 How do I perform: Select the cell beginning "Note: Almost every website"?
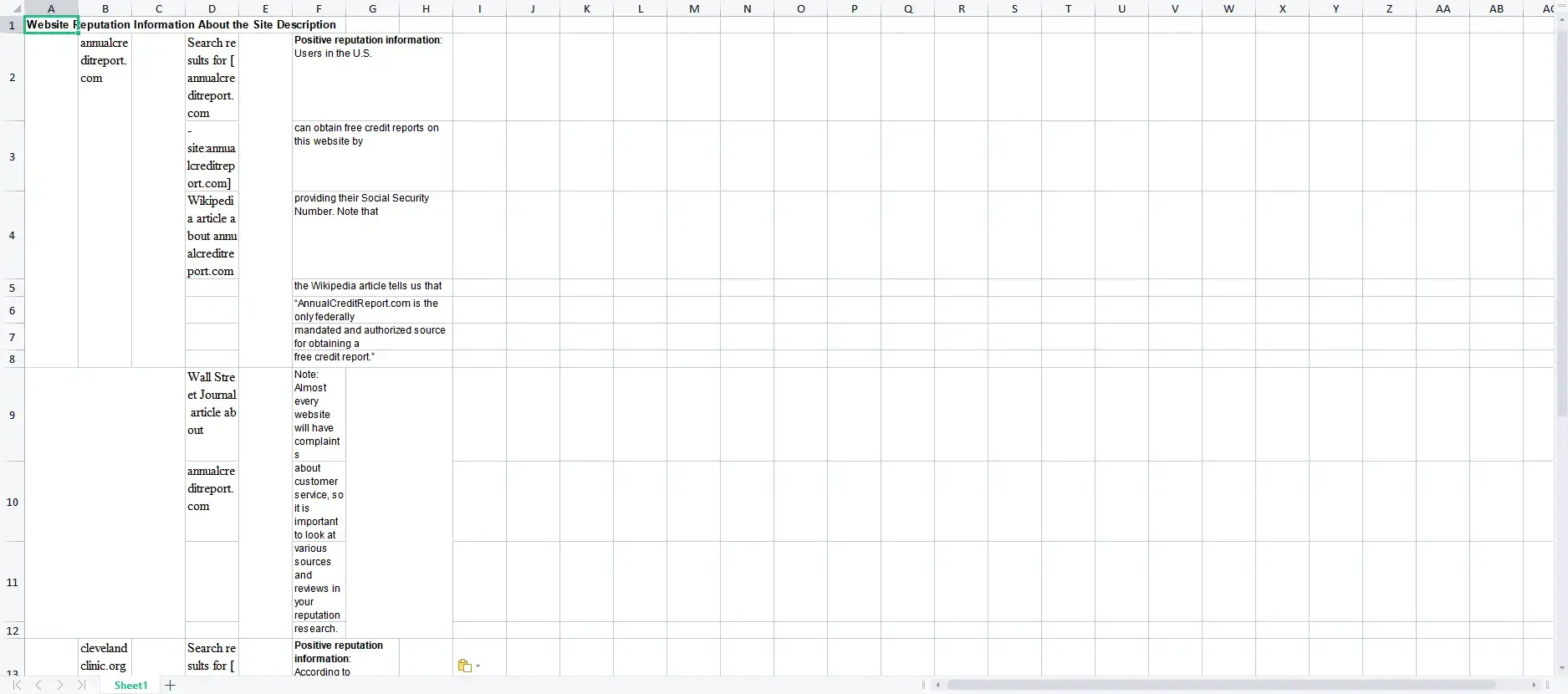(x=319, y=415)
